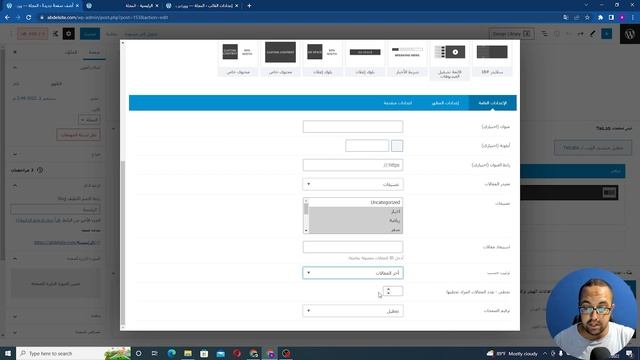Close the settings sidebar with X icon
Image resolution: width=640 pixels, height=360 pixels.
(15, 52)
